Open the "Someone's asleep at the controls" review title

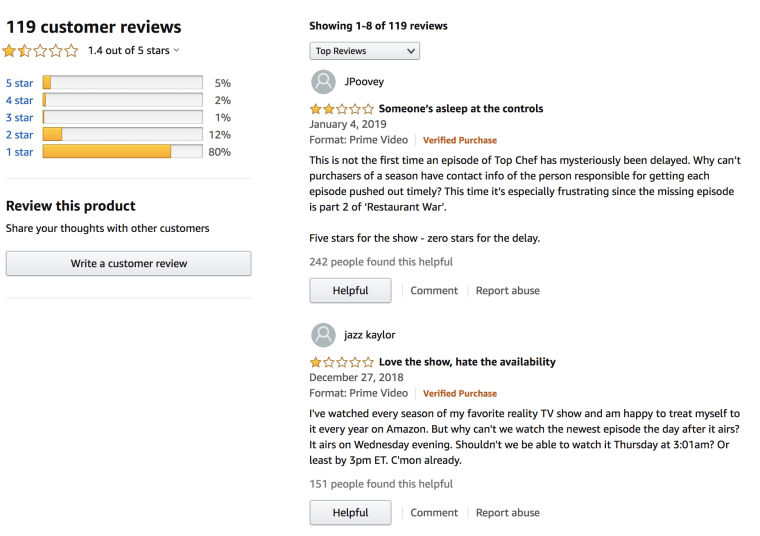461,109
